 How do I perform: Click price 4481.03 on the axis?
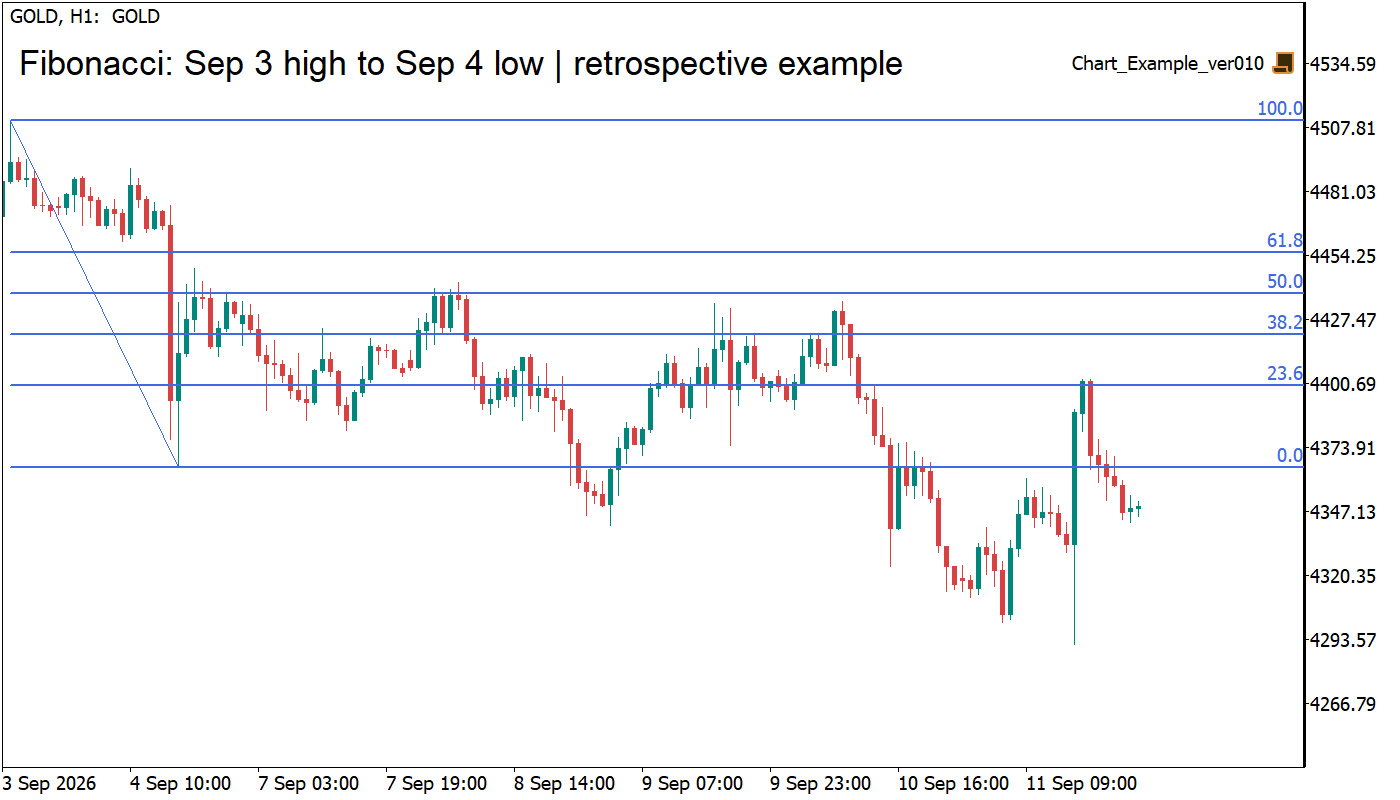1344,192
